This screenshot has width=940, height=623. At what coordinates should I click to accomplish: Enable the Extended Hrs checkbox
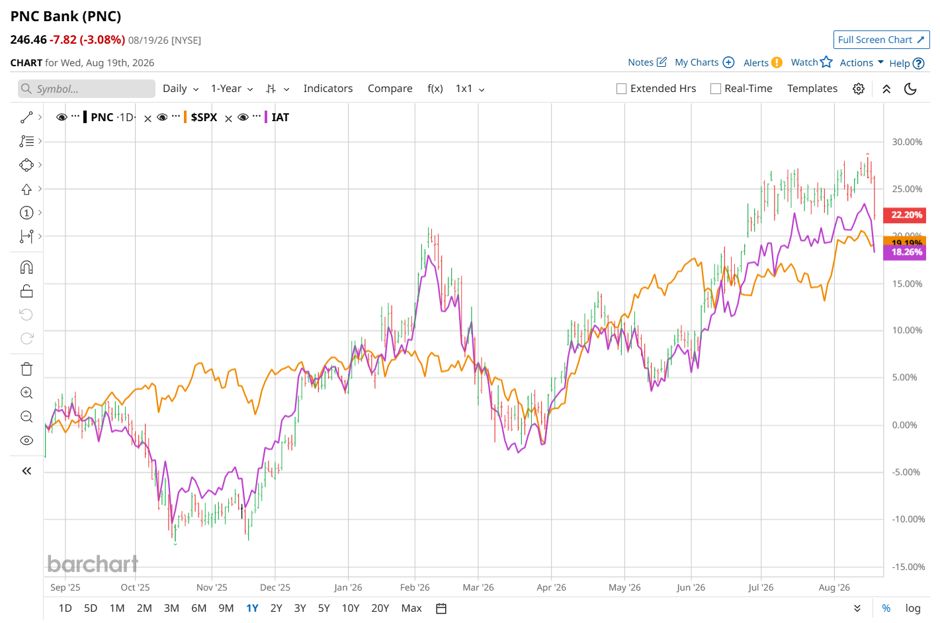pyautogui.click(x=622, y=89)
